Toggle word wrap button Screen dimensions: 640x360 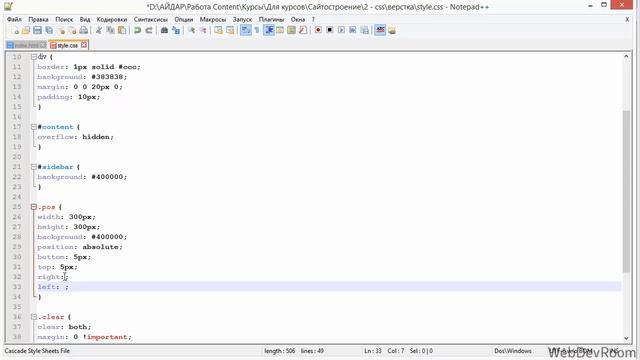[245, 30]
